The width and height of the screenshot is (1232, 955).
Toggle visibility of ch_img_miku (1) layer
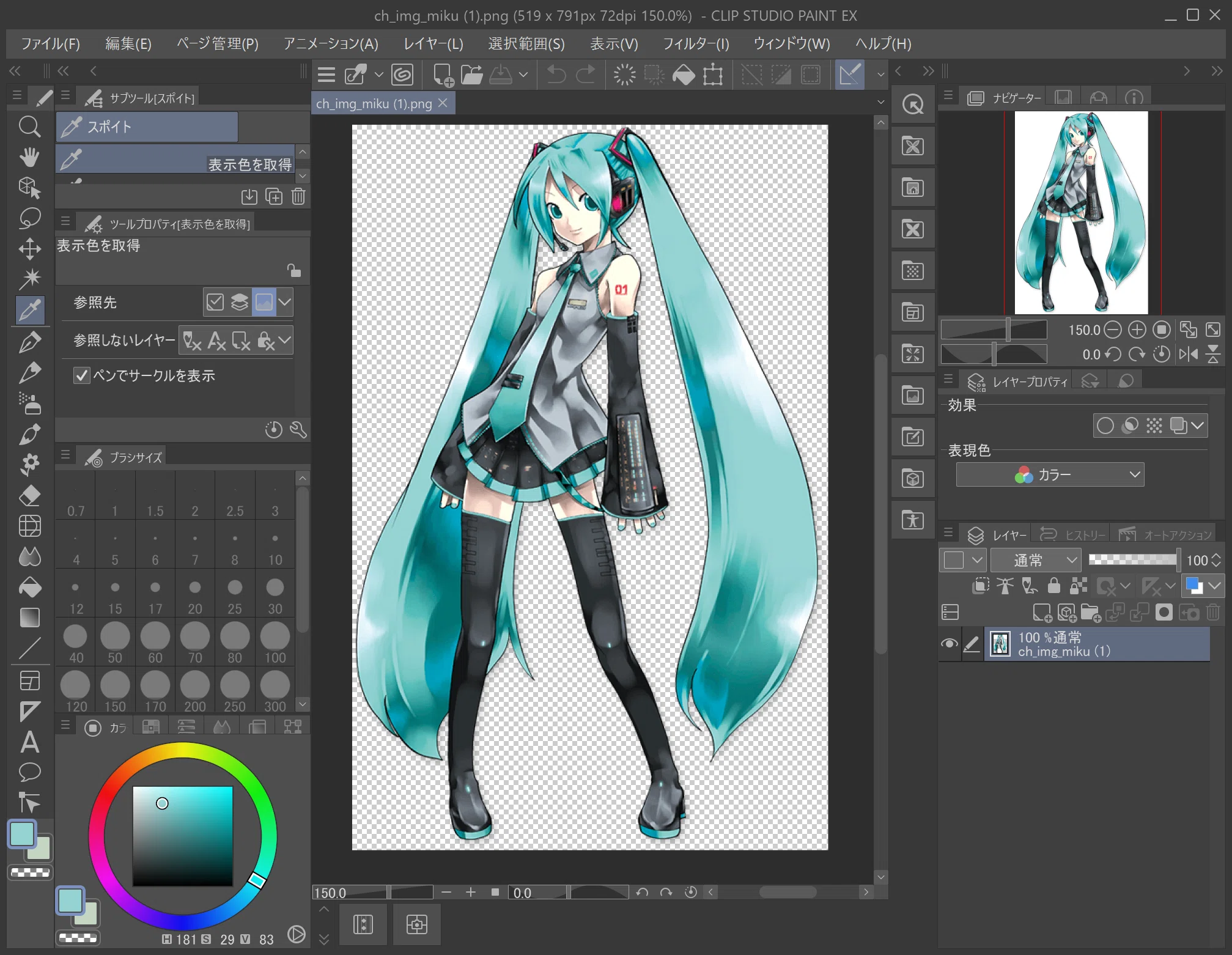tap(949, 644)
